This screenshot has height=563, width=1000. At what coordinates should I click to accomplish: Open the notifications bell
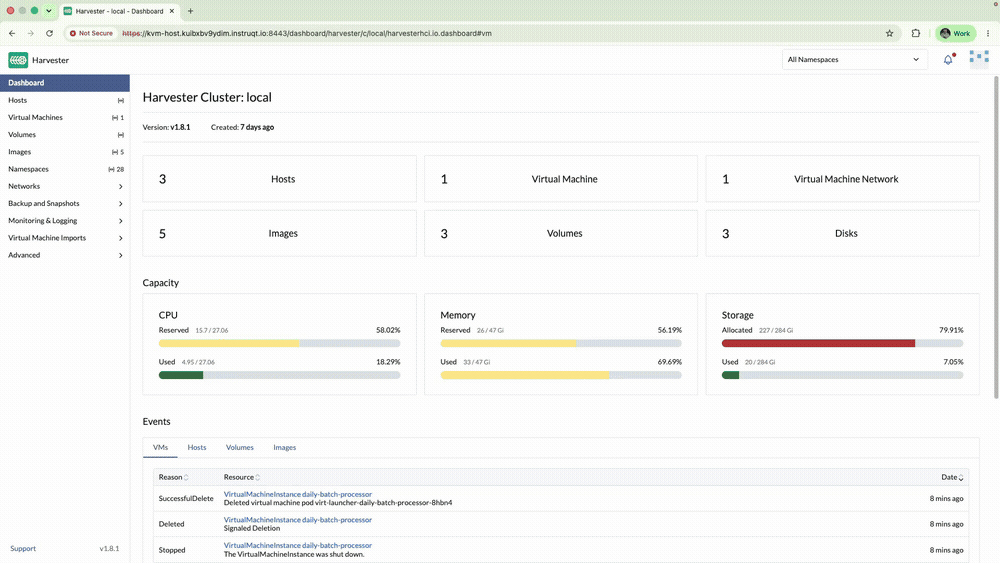948,59
